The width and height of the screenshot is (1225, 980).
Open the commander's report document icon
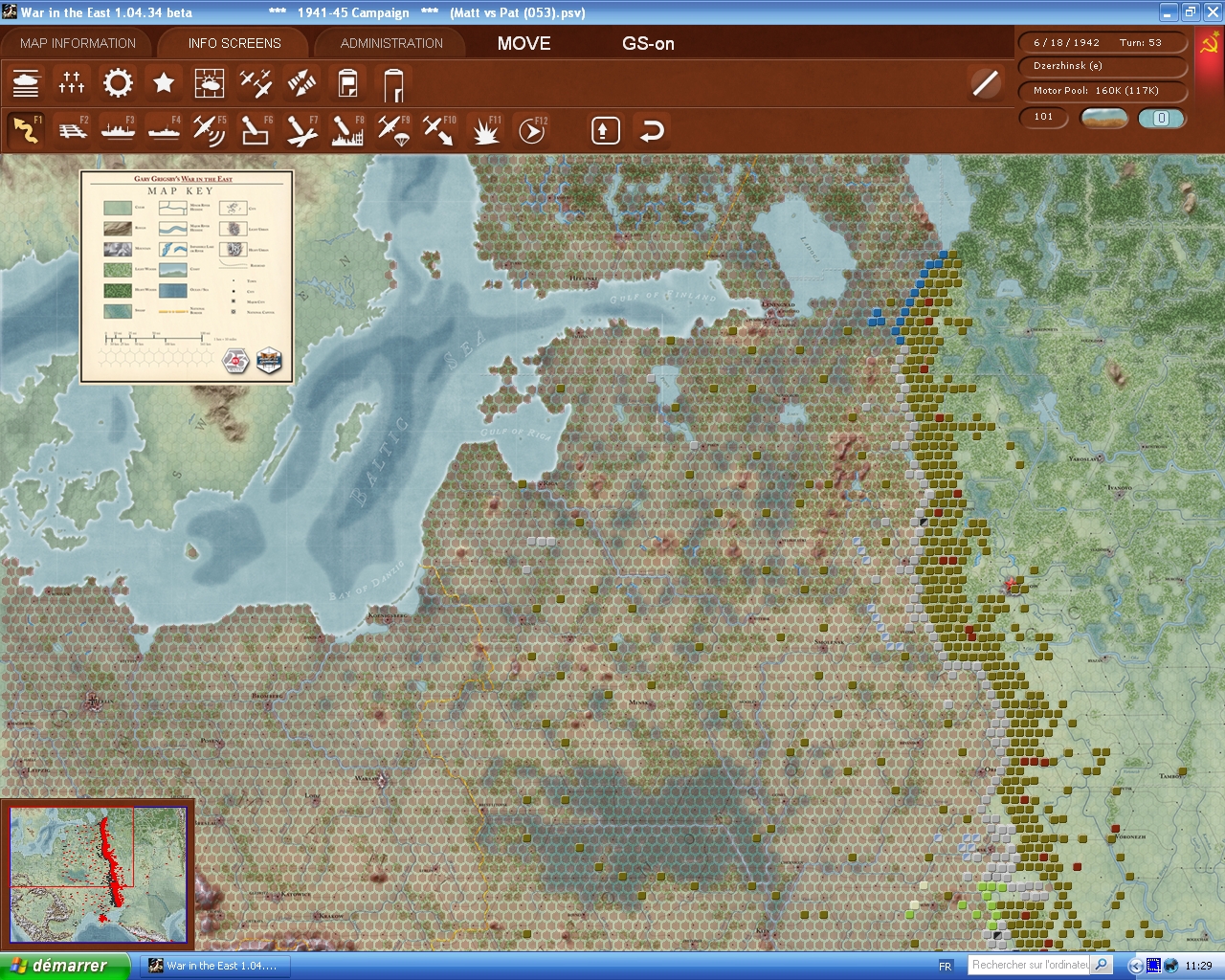pos(347,84)
